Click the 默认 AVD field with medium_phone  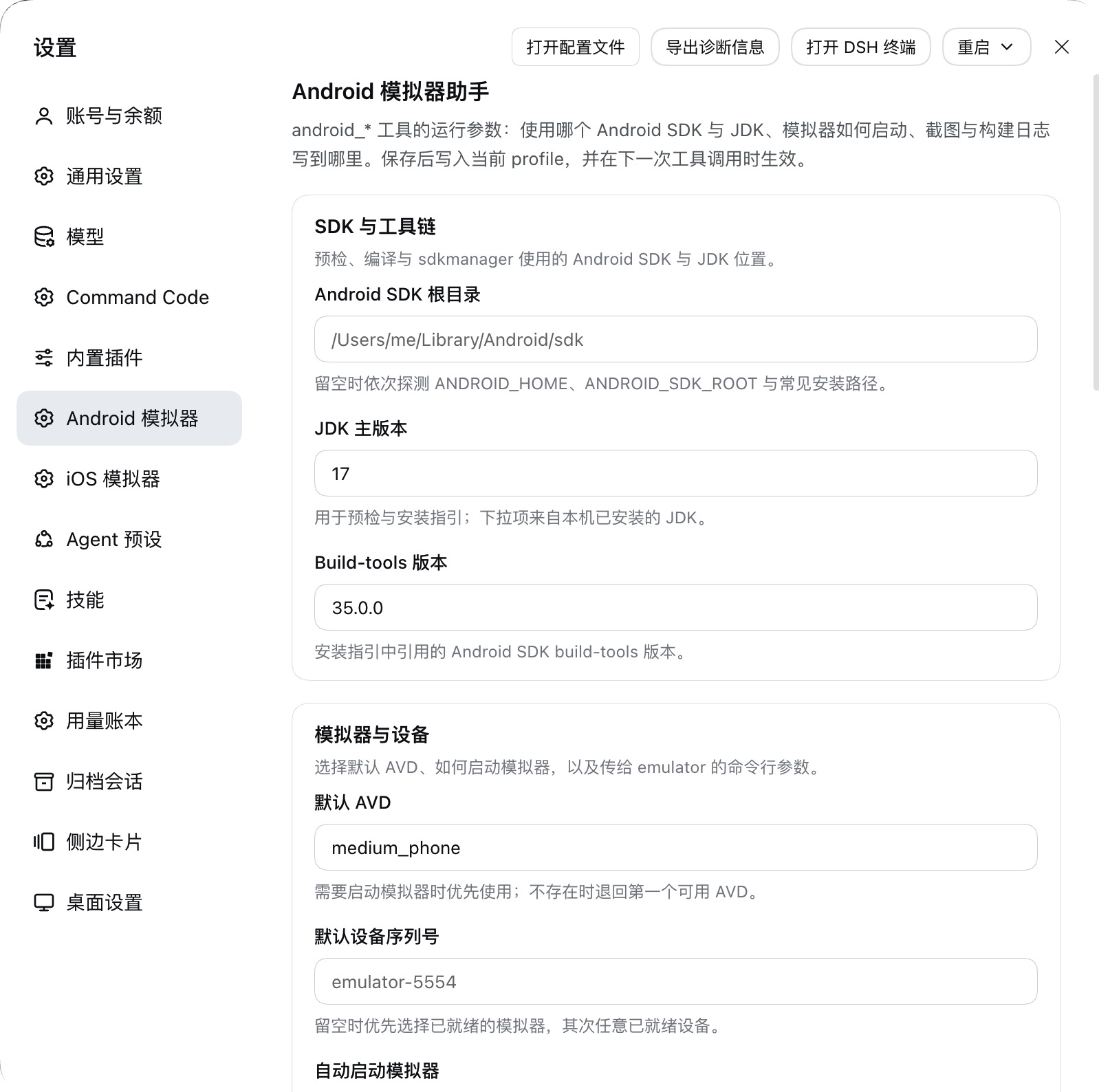point(676,847)
